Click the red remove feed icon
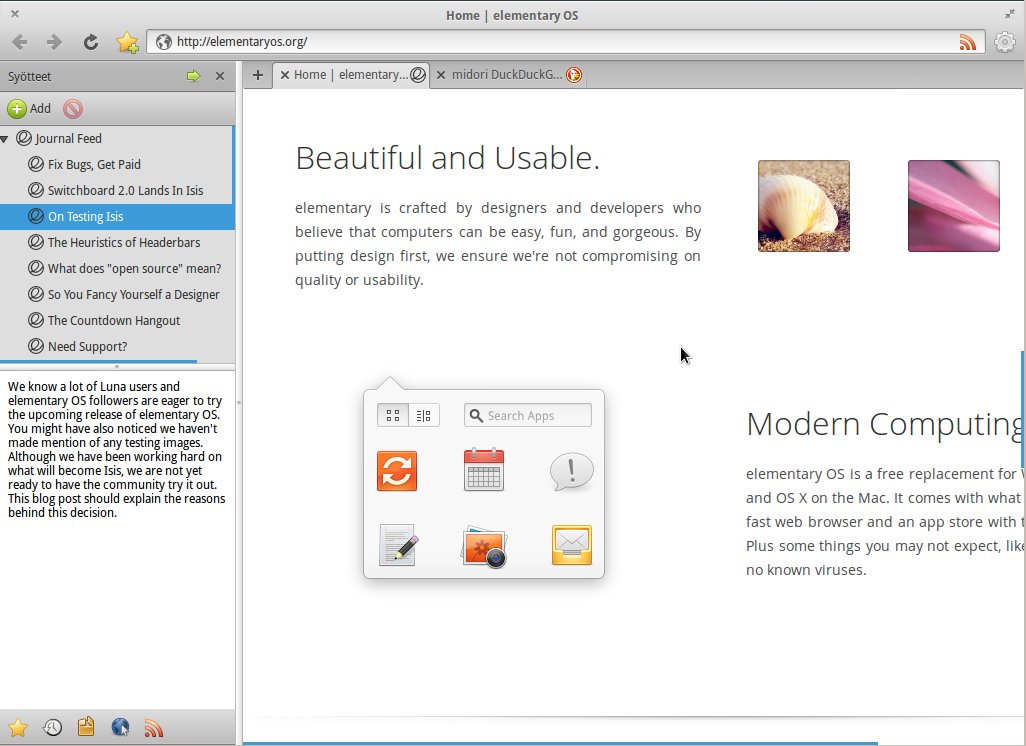Image resolution: width=1026 pixels, height=746 pixels. [x=73, y=109]
